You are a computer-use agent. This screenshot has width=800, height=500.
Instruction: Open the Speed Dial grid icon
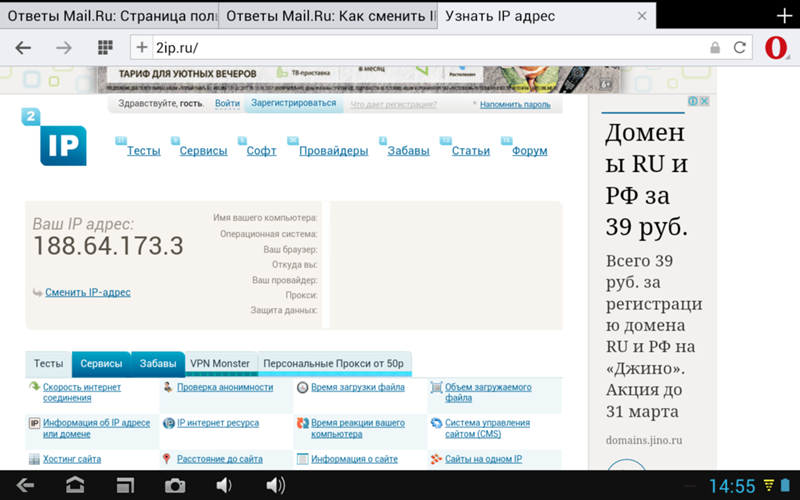pyautogui.click(x=105, y=47)
